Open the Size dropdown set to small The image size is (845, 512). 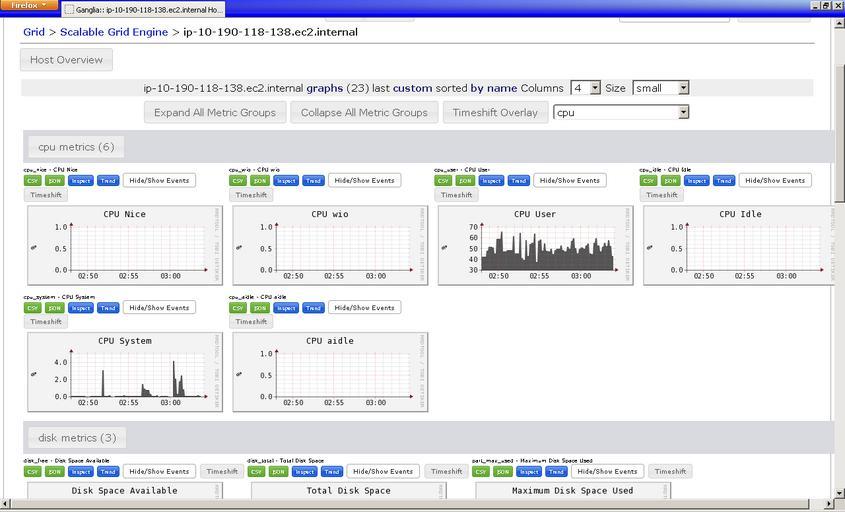(661, 88)
